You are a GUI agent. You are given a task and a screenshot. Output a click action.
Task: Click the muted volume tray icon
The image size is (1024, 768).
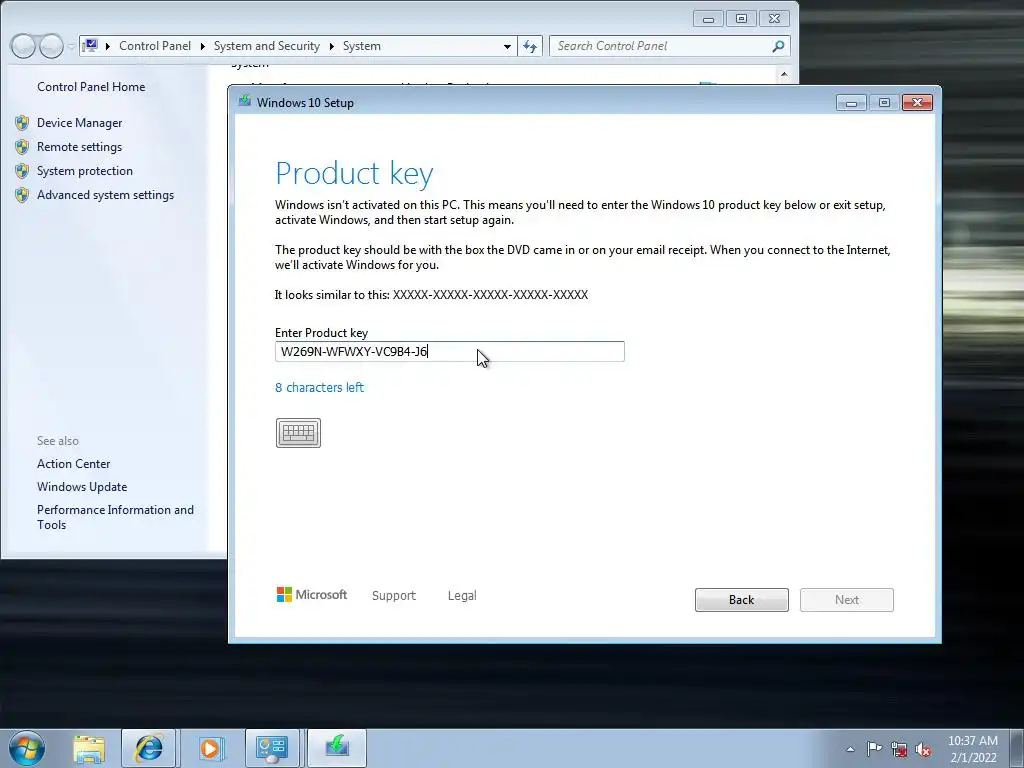923,750
